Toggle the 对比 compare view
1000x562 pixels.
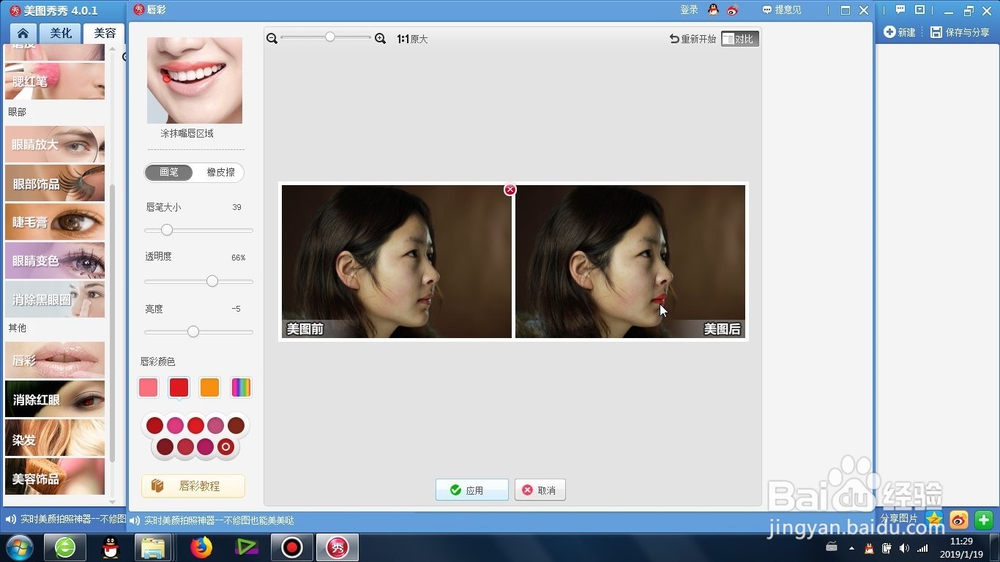(x=740, y=39)
